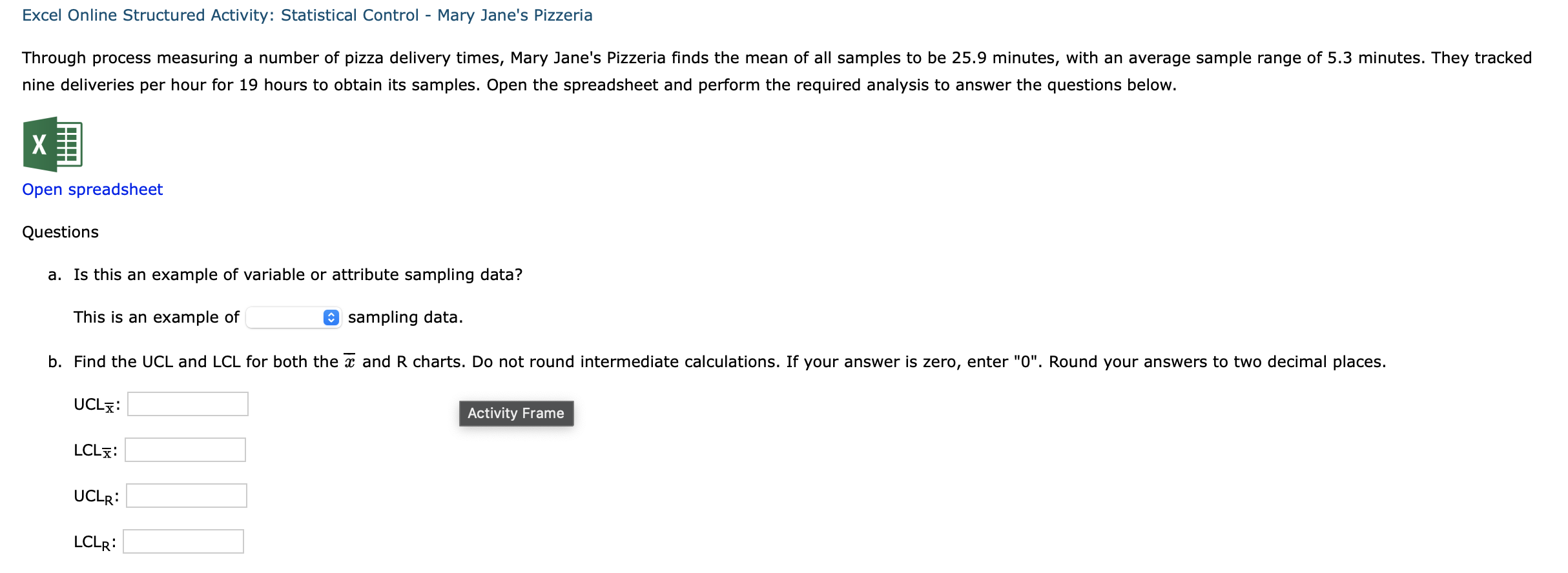Screen dimensions: 1568x573
Task: Place cursor in the first UCL text box
Action: coord(187,403)
